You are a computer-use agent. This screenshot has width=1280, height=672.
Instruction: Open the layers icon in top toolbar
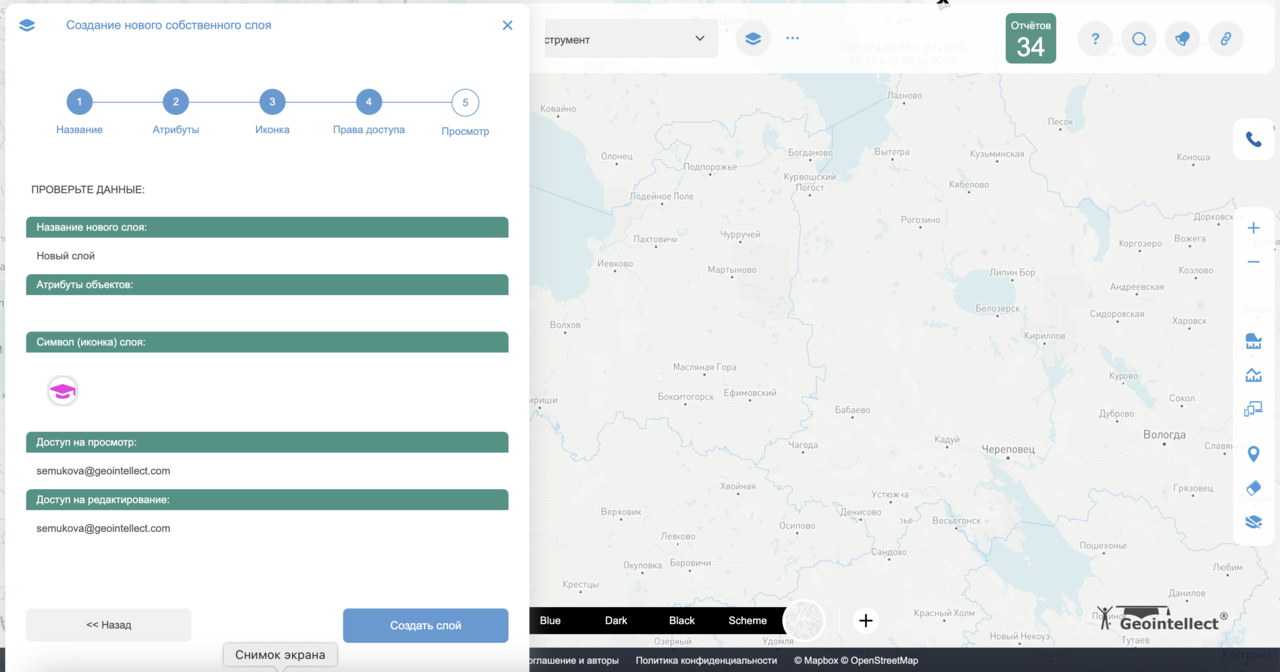pyautogui.click(x=753, y=38)
